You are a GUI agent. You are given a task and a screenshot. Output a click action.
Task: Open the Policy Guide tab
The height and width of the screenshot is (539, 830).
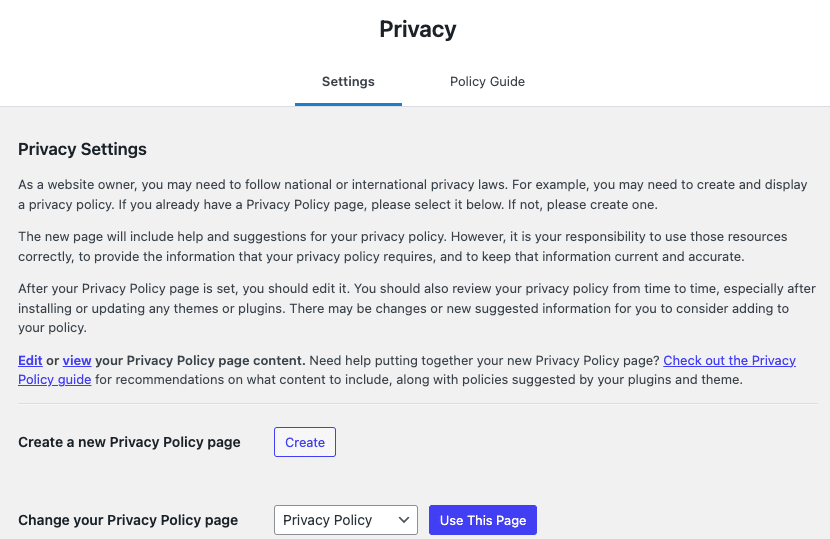point(487,82)
